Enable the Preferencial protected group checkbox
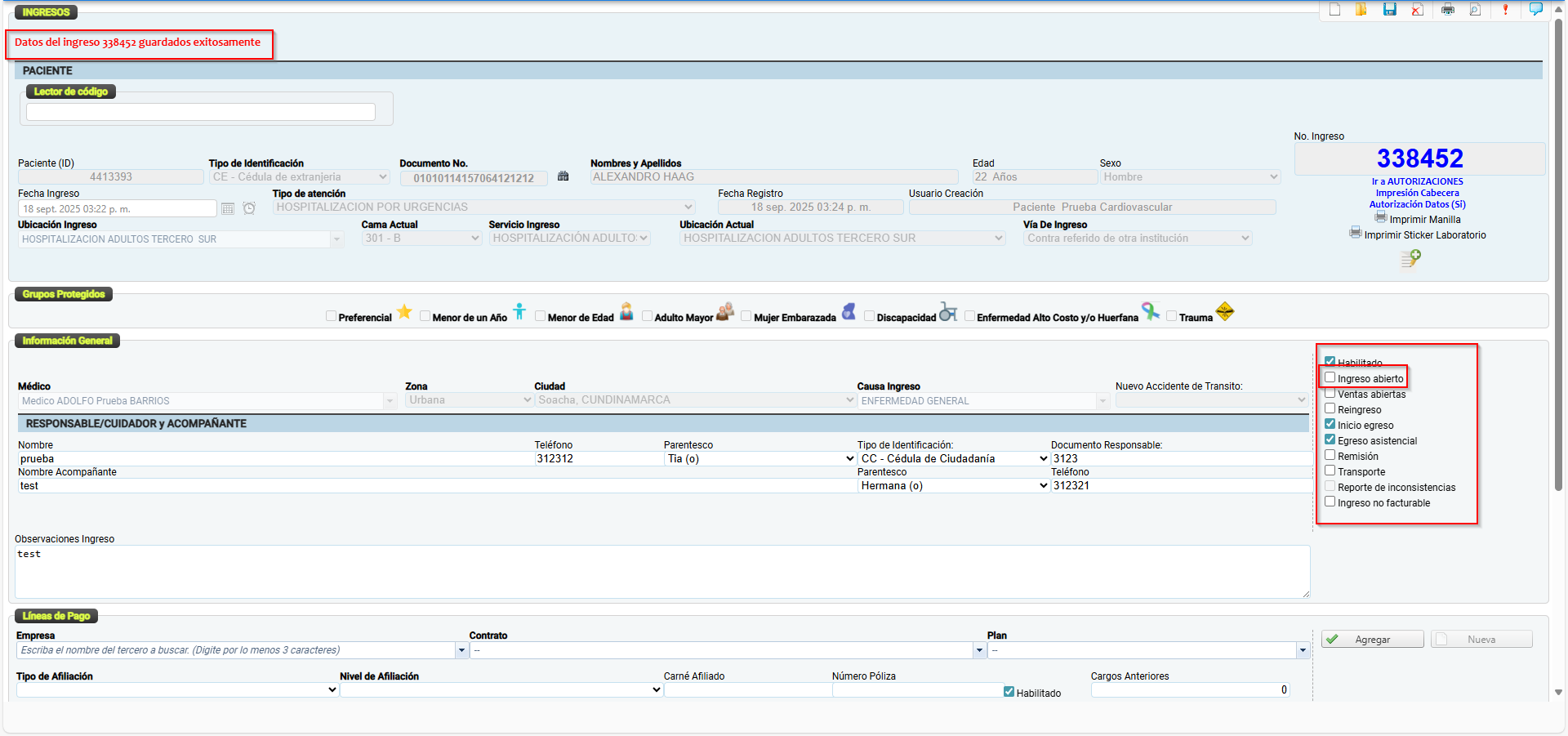 click(331, 317)
